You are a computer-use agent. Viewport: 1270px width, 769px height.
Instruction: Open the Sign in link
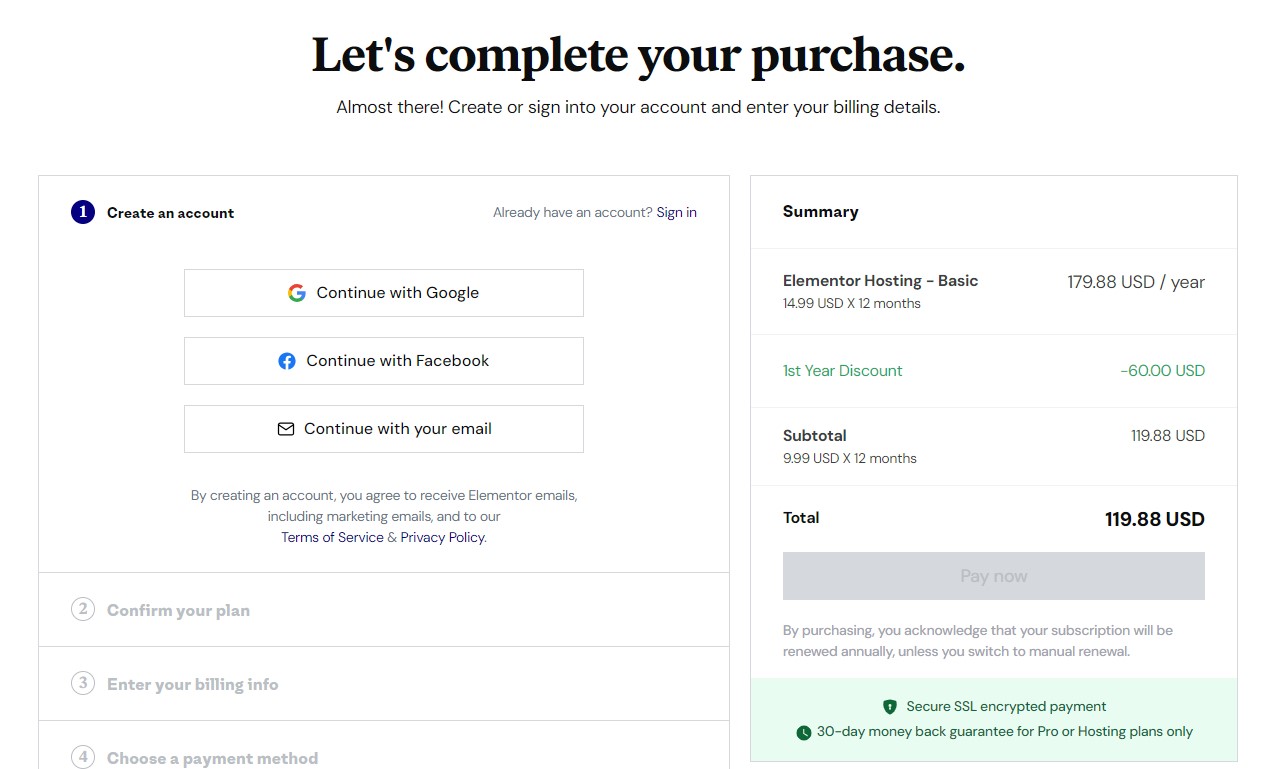tap(677, 212)
